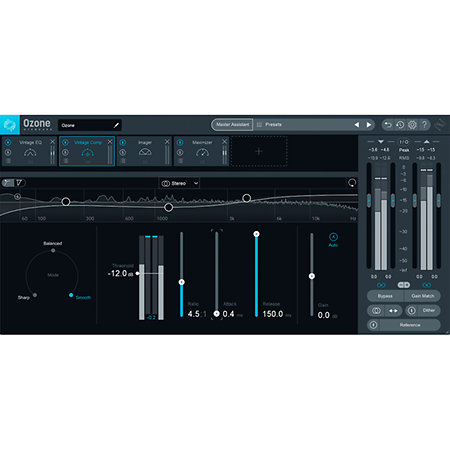The image size is (450, 450).
Task: Toggle power on Imager module
Action: (x=123, y=142)
